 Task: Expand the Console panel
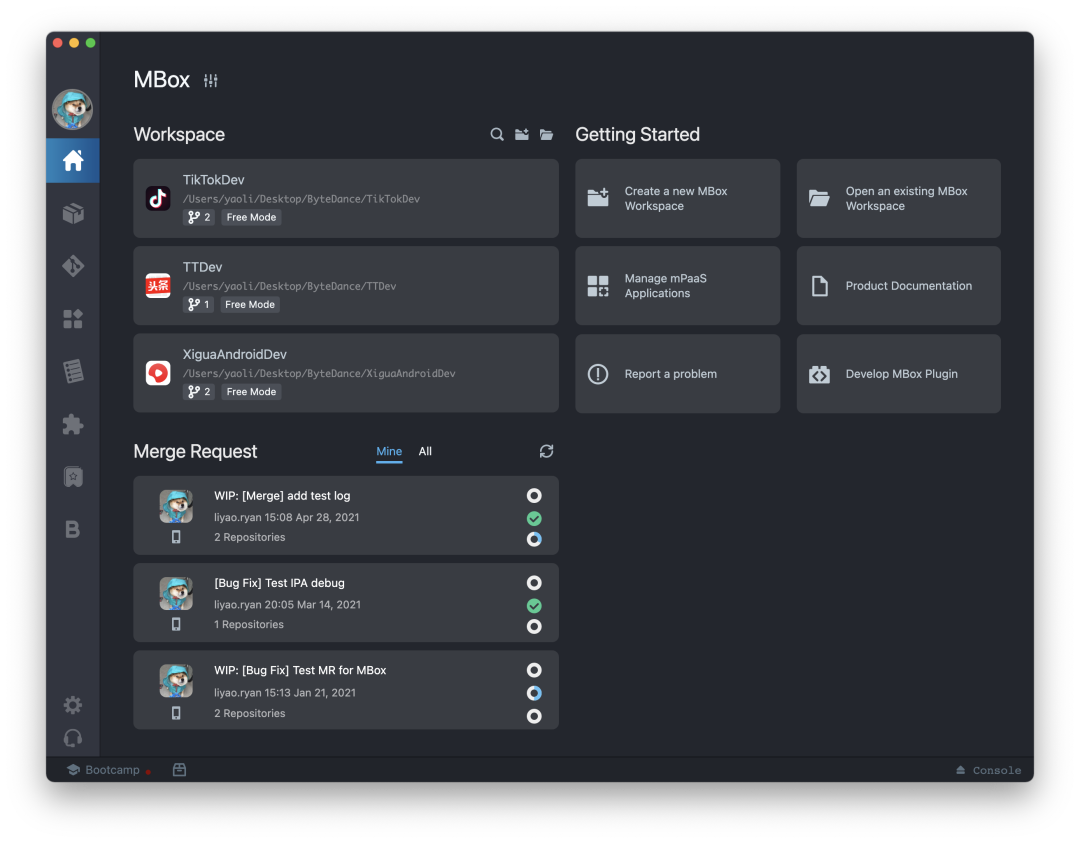(988, 770)
